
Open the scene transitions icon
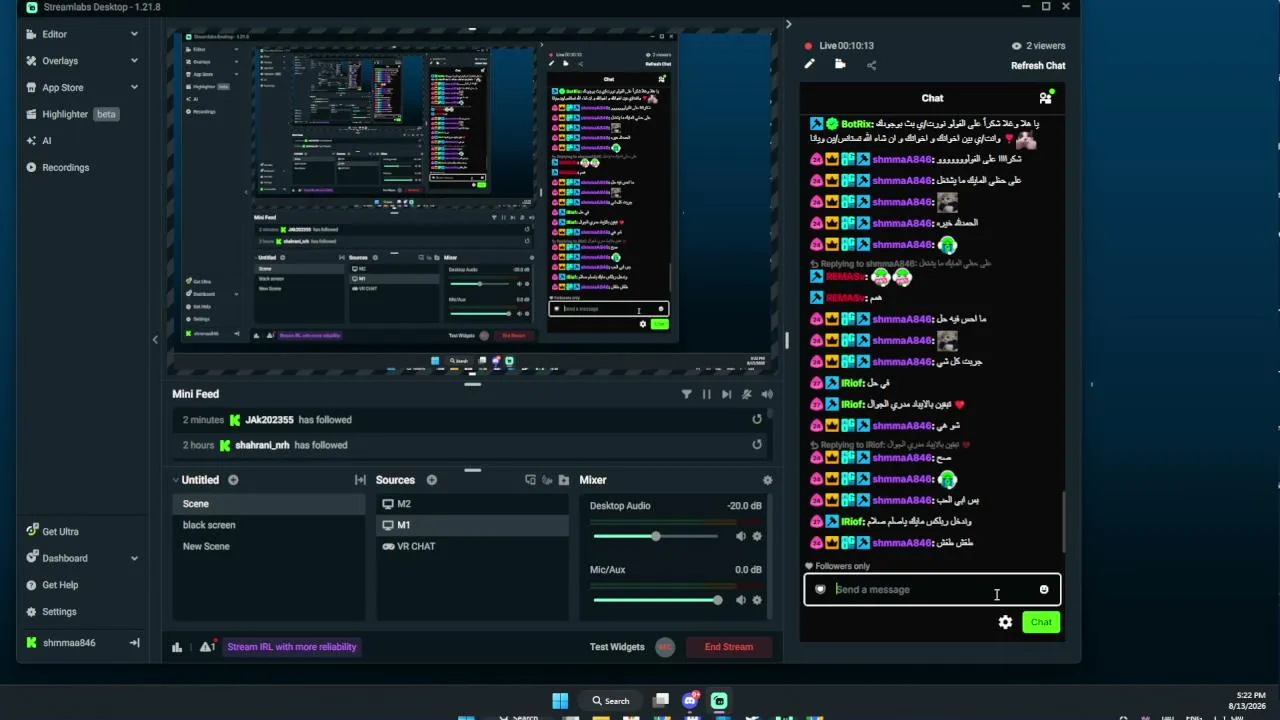(360, 480)
